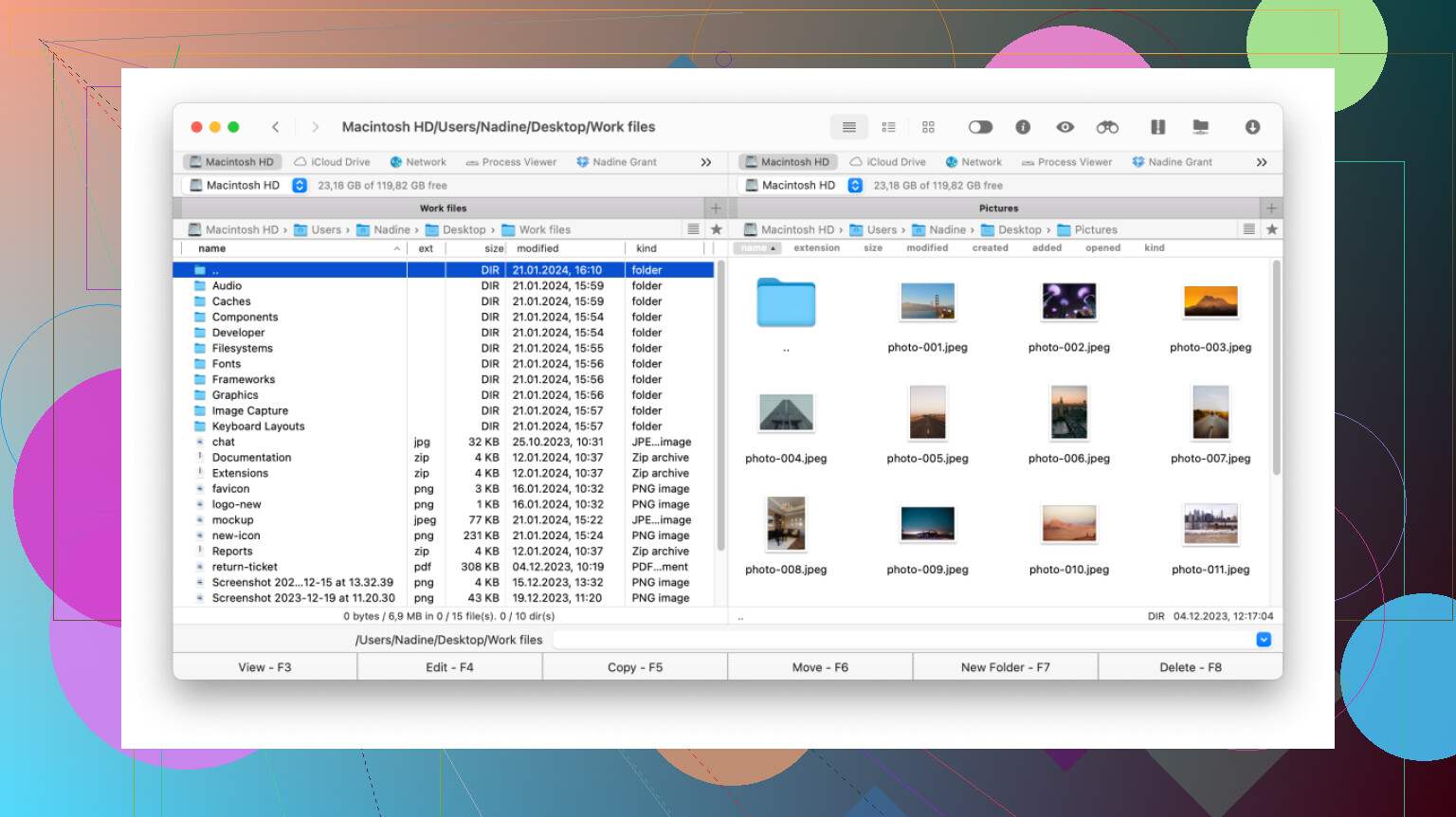
Task: Open the info icon in toolbar
Action: [1023, 127]
